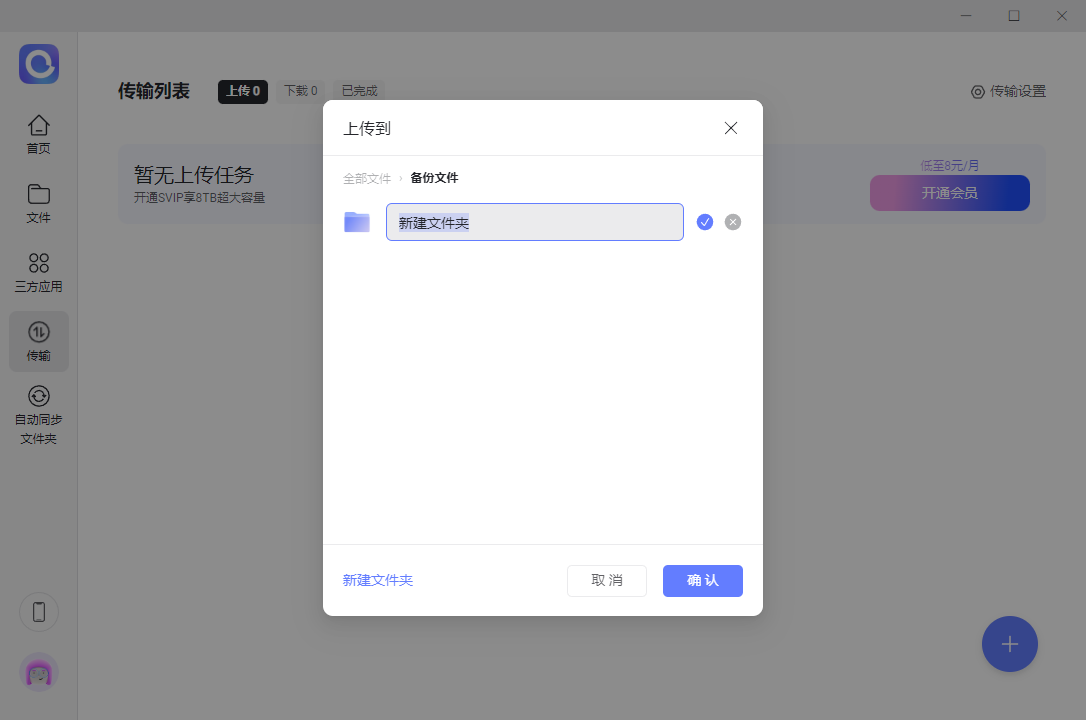Switch to the 已完成 tab
This screenshot has width=1086, height=720.
358,90
